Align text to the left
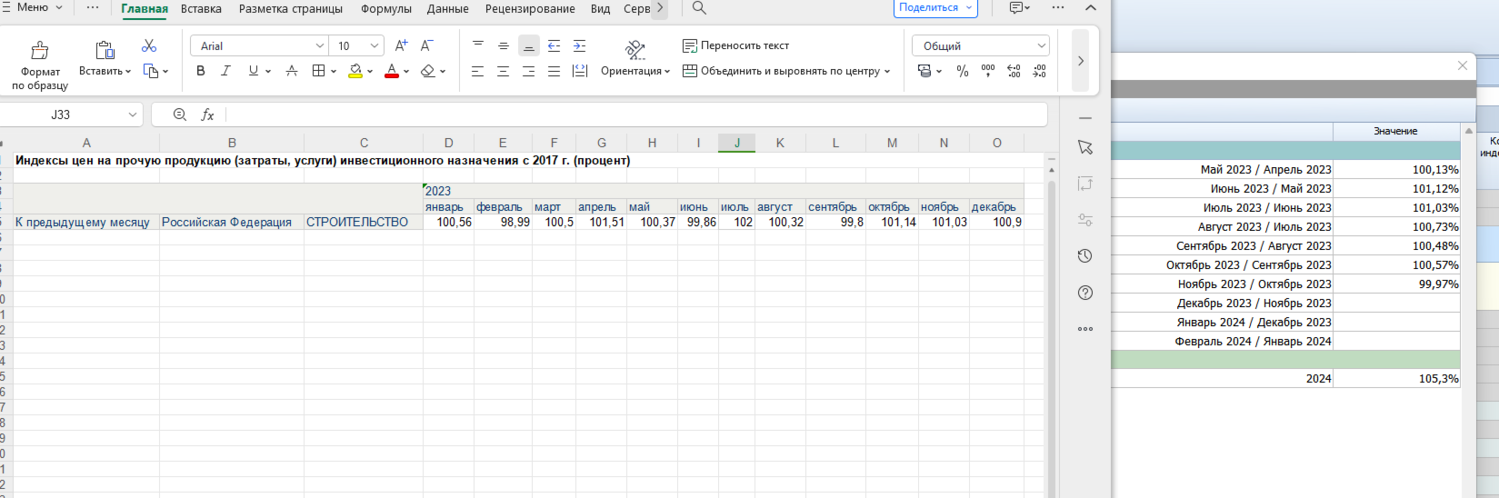Viewport: 1499px width, 498px height. pos(478,71)
